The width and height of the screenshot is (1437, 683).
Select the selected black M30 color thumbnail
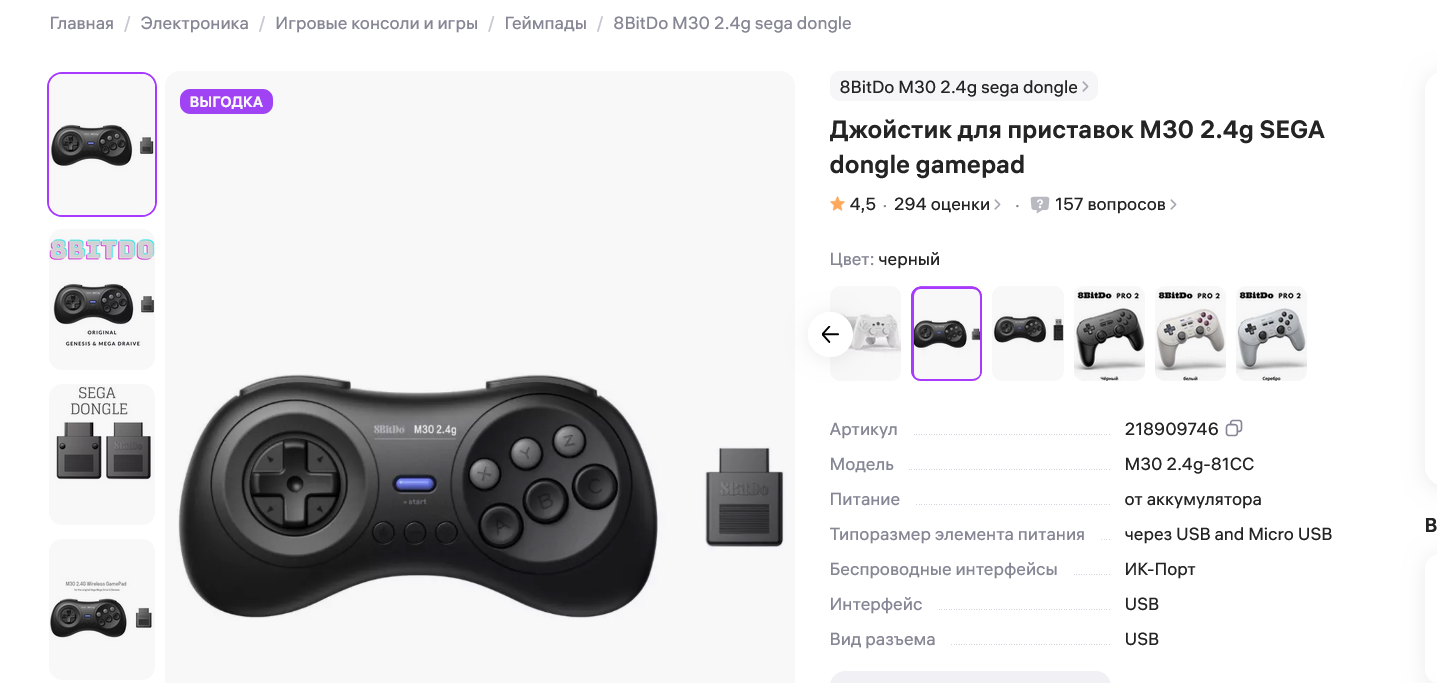(947, 334)
